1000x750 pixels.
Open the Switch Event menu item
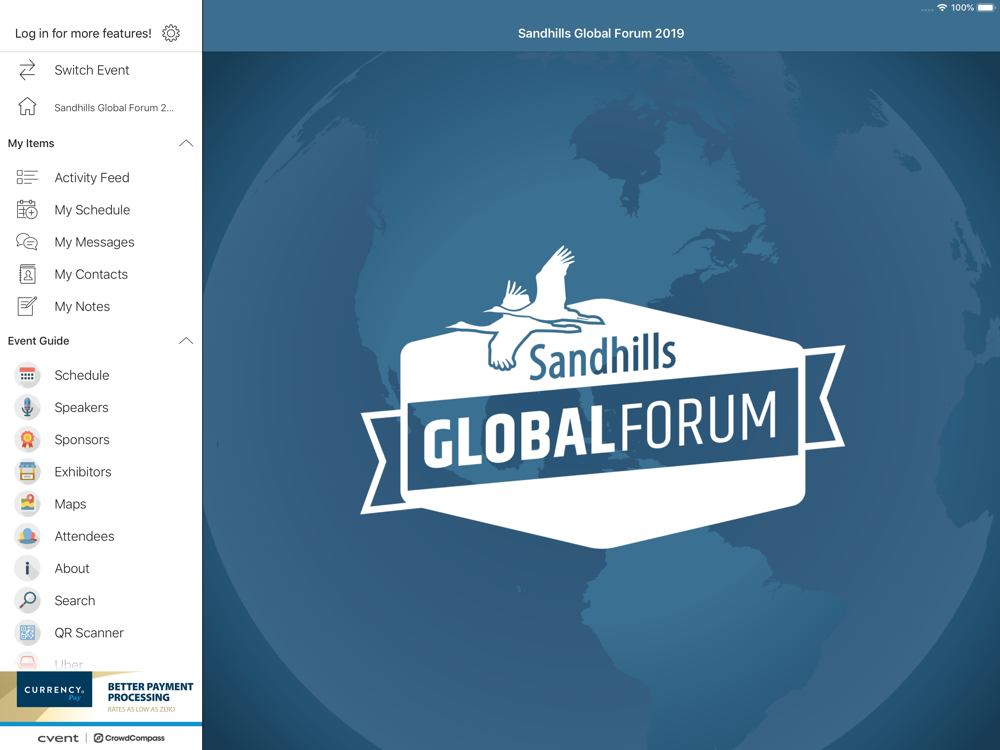pyautogui.click(x=101, y=70)
